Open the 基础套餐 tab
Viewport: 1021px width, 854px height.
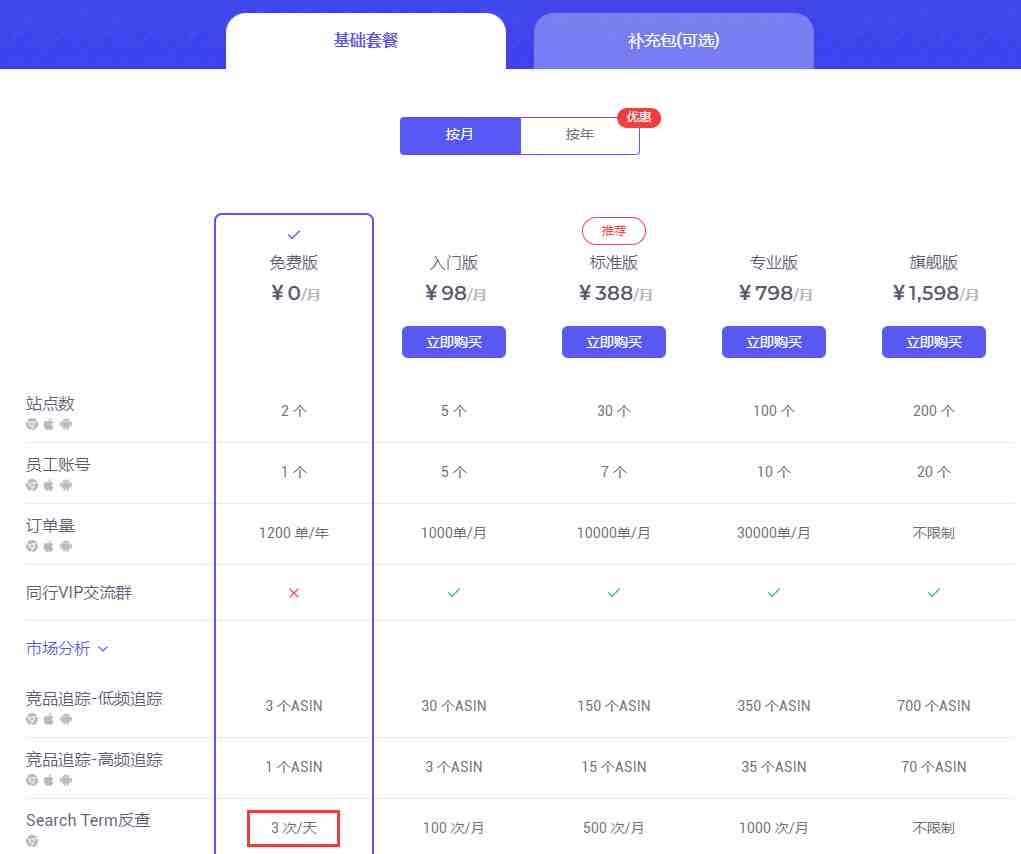tap(366, 40)
